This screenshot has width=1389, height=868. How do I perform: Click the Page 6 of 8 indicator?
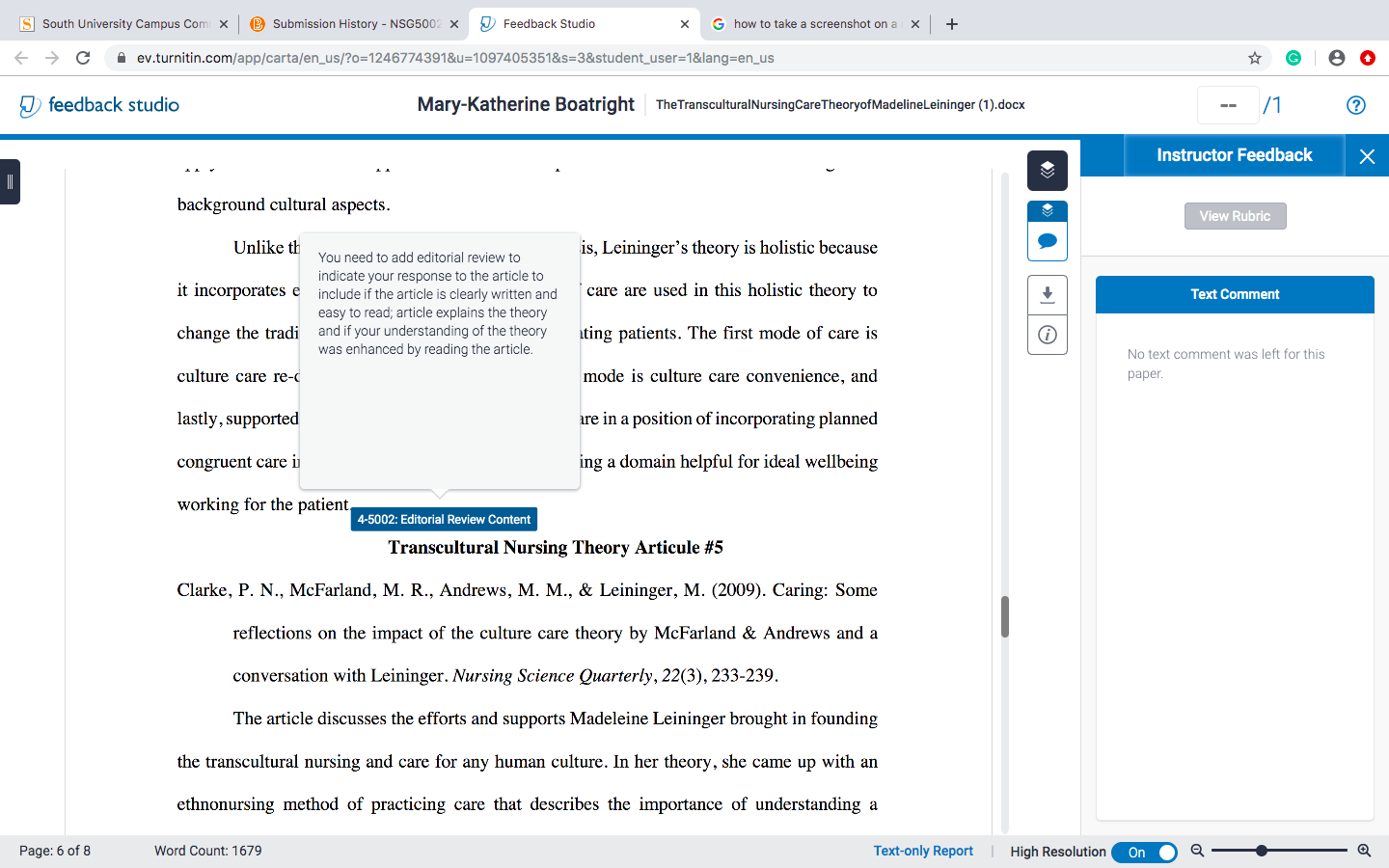coord(55,851)
